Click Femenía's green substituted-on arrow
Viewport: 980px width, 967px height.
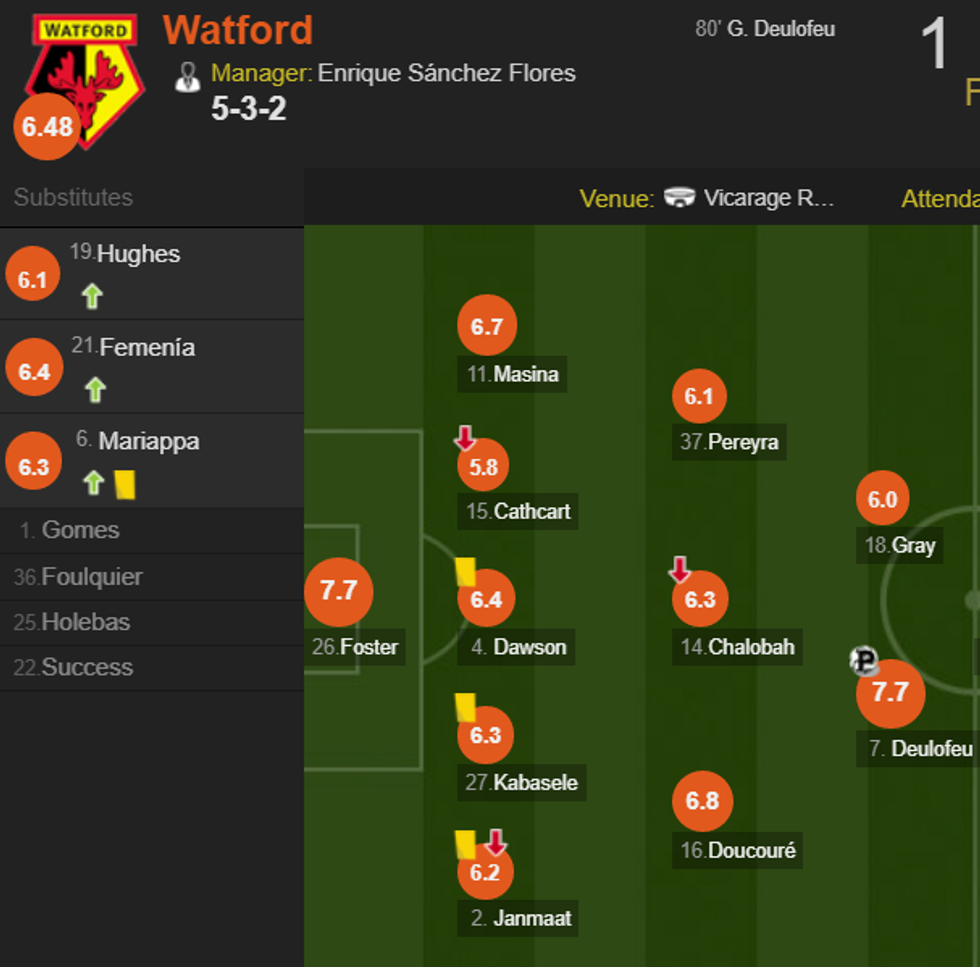point(95,389)
